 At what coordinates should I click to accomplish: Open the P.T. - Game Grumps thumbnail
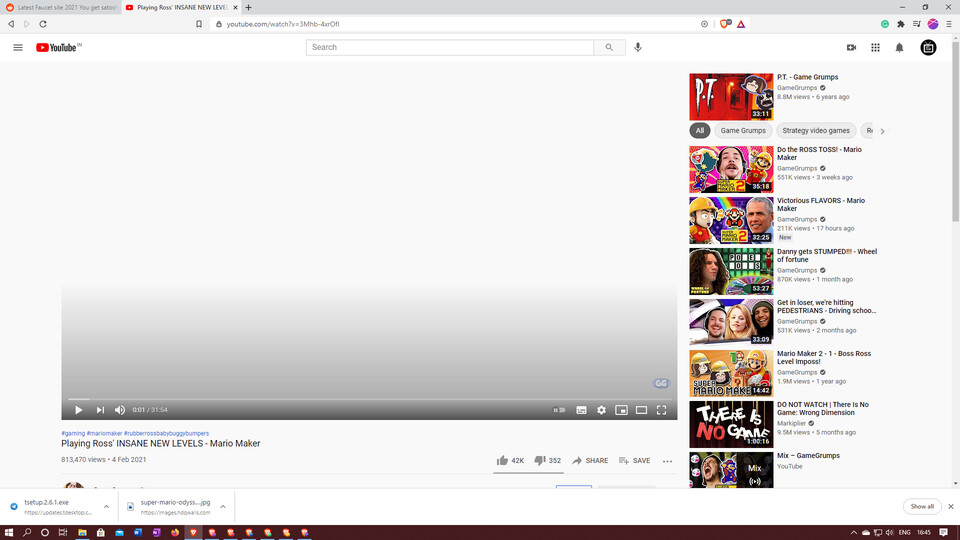(x=731, y=97)
